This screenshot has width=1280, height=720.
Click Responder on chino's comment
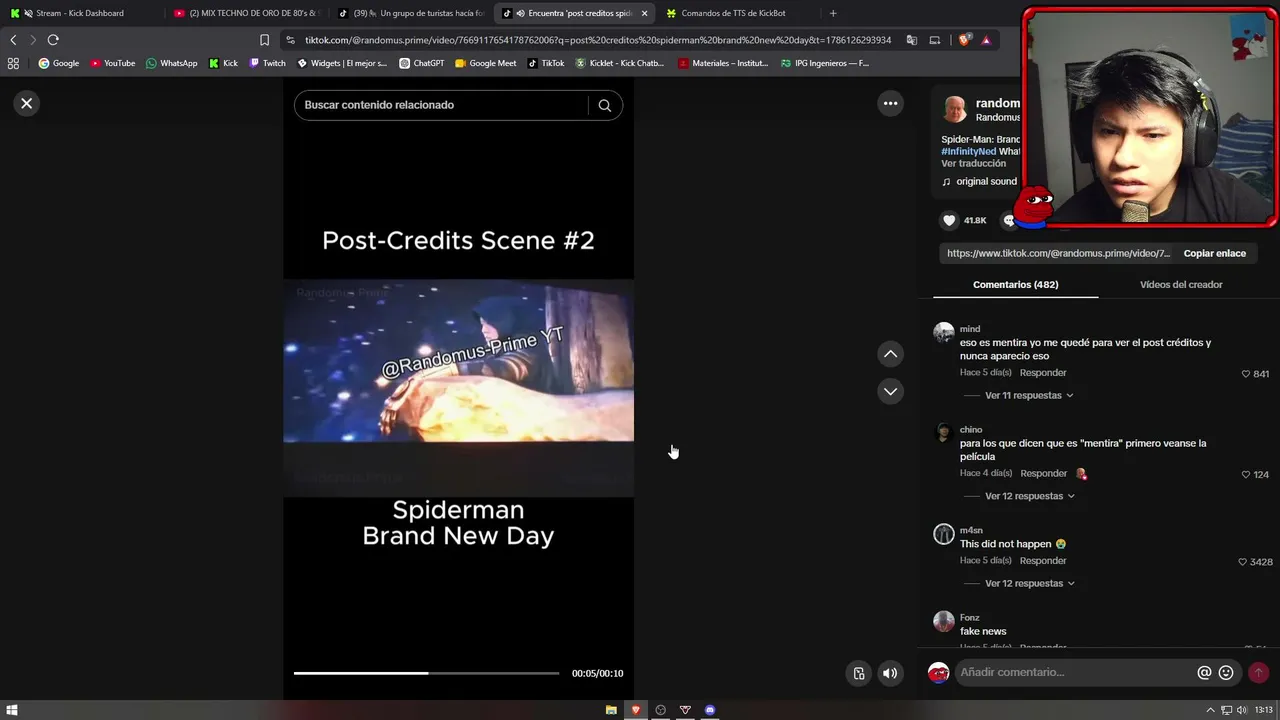1044,473
